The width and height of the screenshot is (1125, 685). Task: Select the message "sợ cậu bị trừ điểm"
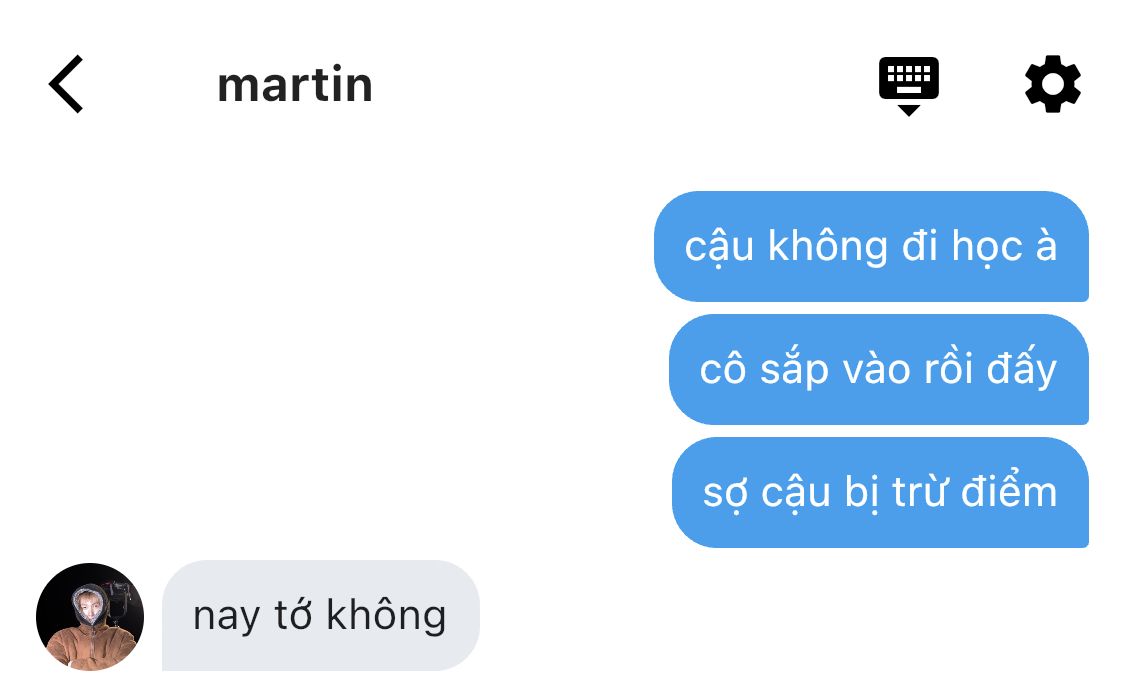[x=880, y=492]
